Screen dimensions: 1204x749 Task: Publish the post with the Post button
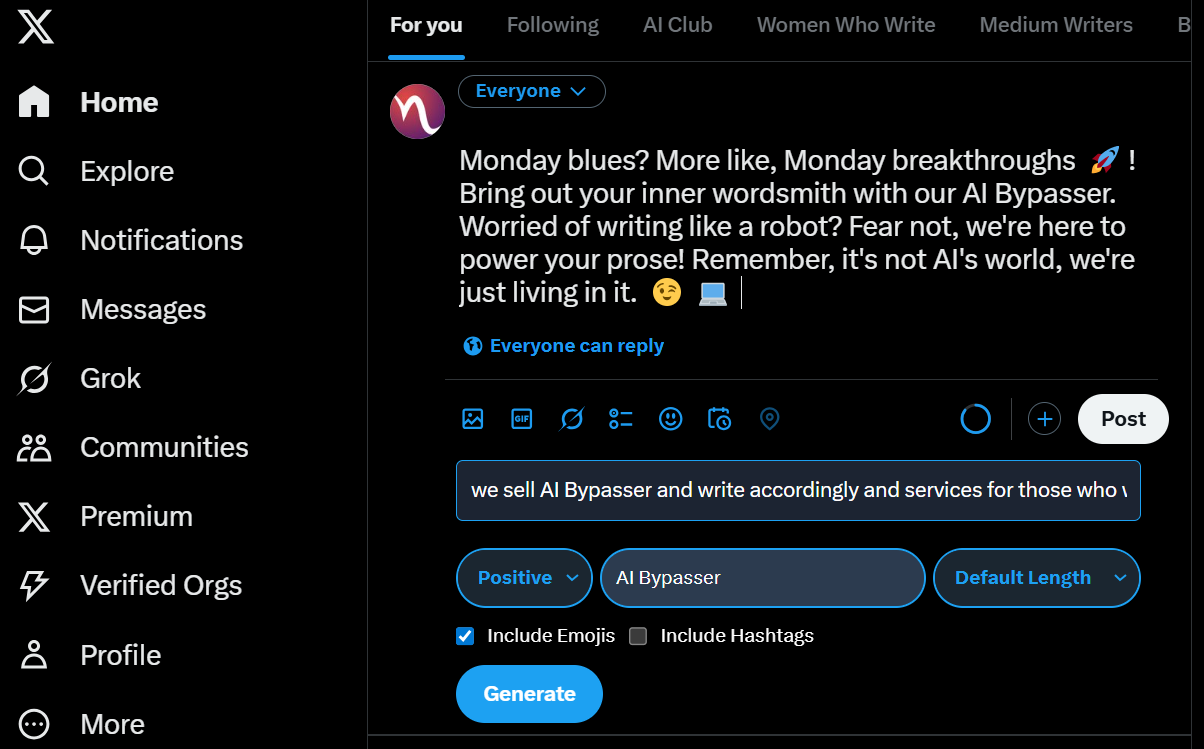(1122, 418)
